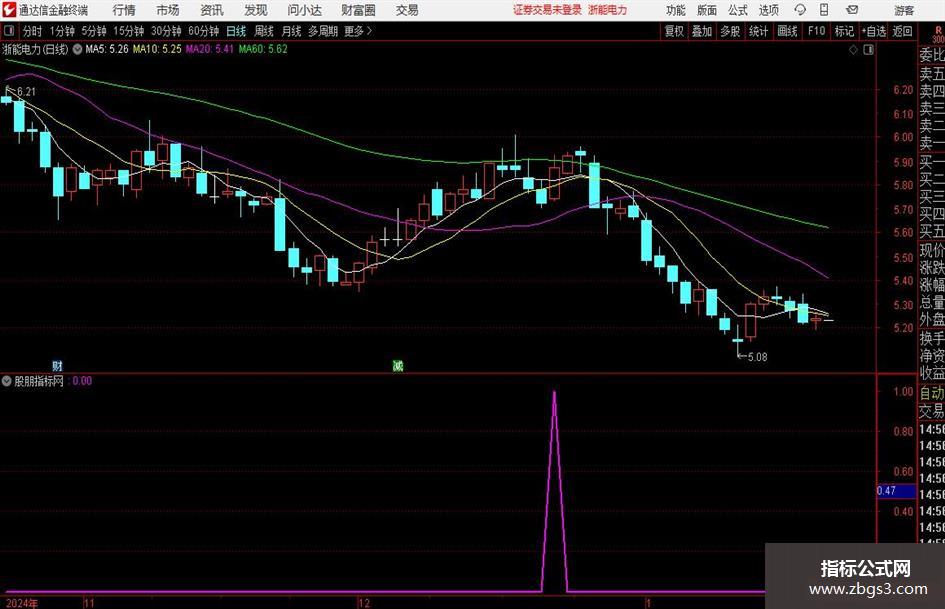Switch to 月线 monthly period
945x609 pixels.
click(x=291, y=31)
